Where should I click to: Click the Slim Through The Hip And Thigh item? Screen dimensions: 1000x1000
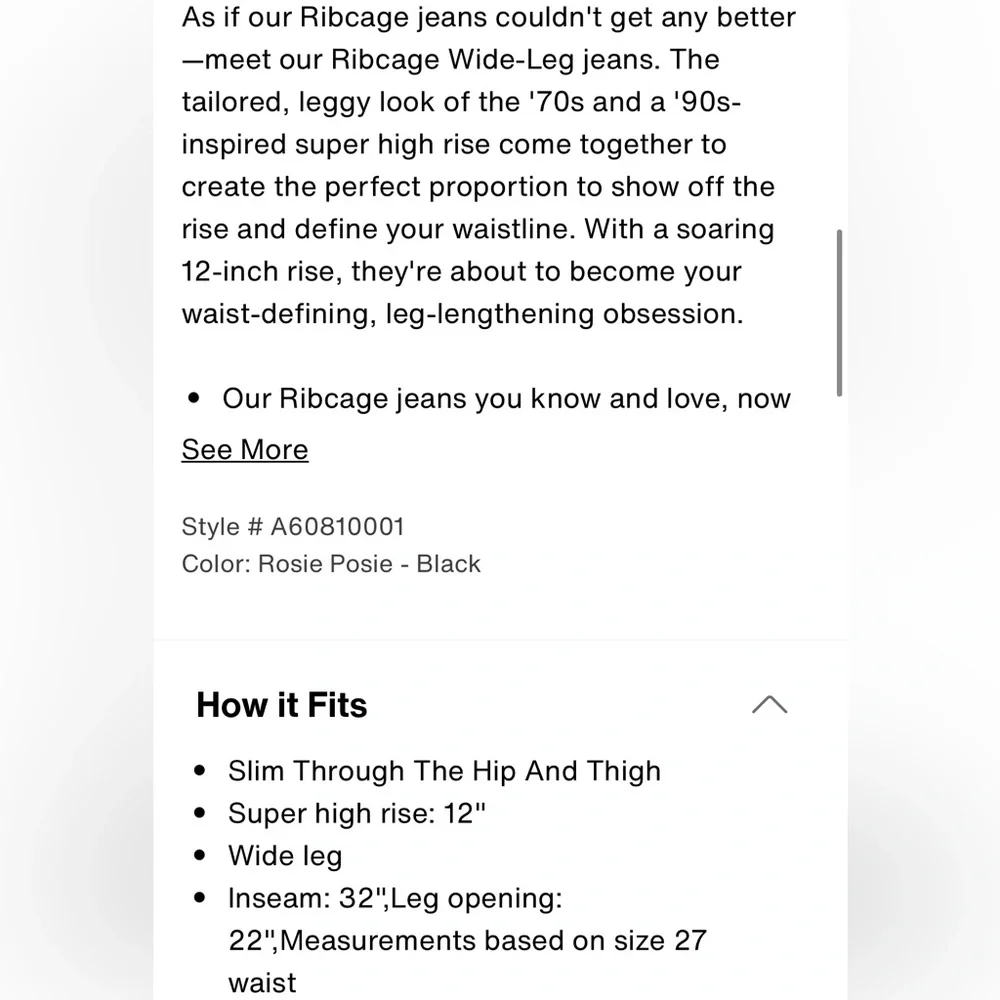click(x=444, y=771)
